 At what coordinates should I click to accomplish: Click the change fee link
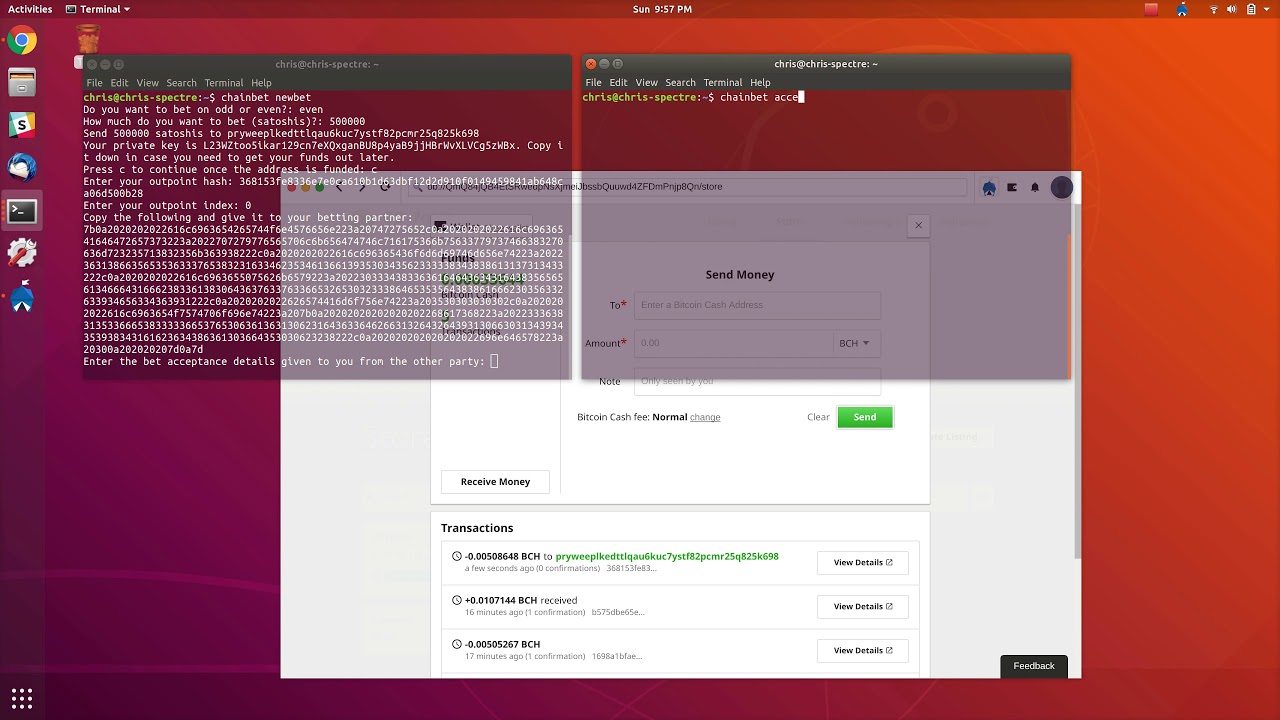pos(705,417)
